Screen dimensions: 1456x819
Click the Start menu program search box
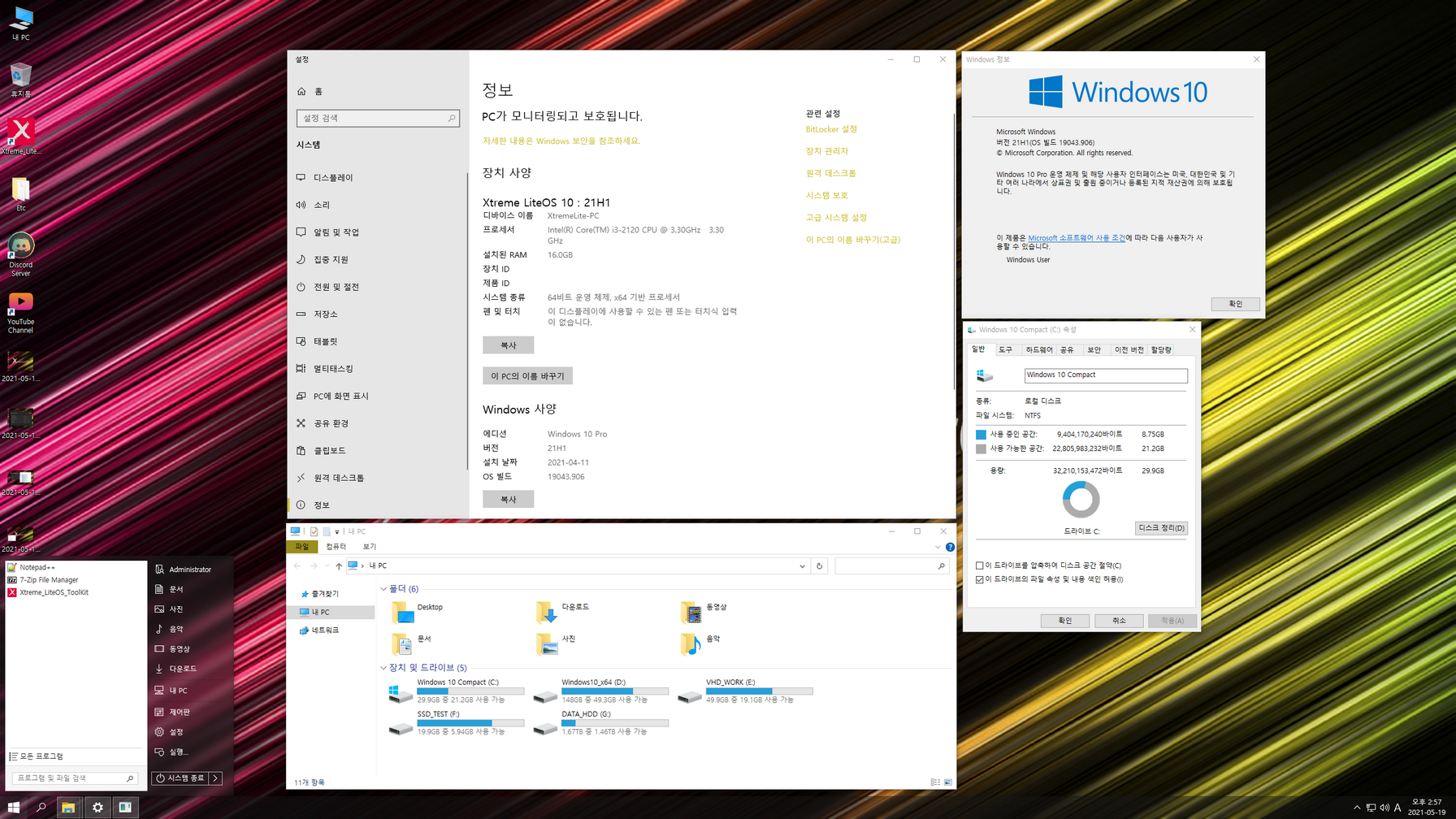pyautogui.click(x=73, y=778)
